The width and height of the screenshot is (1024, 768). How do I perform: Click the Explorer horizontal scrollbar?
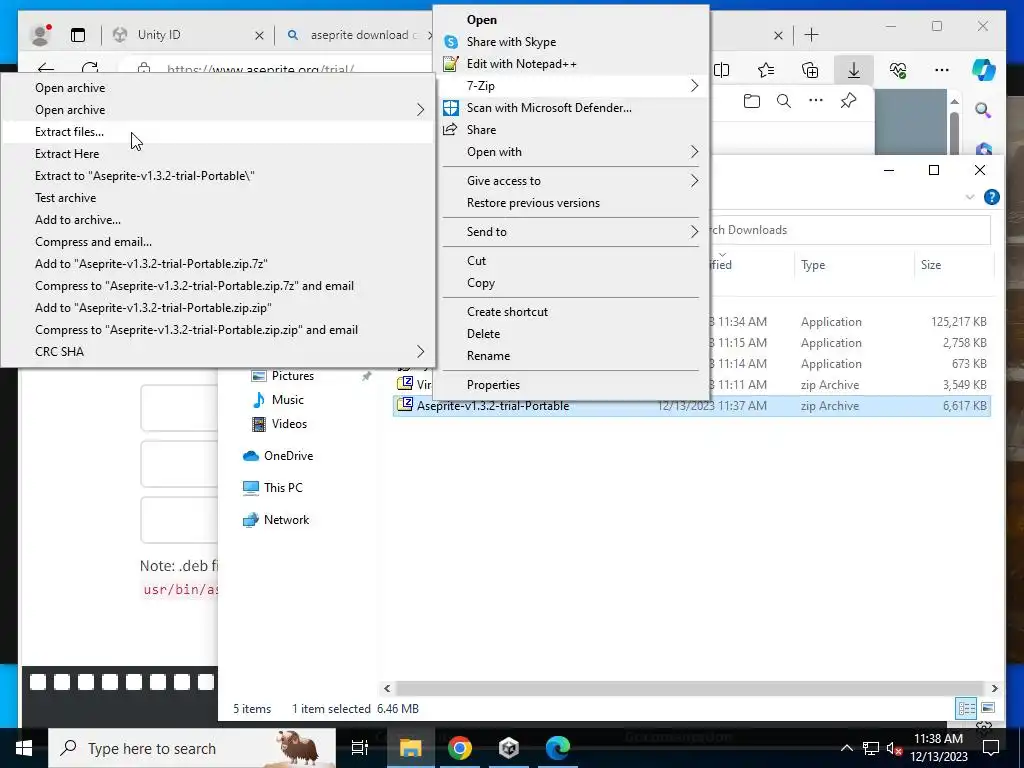690,688
